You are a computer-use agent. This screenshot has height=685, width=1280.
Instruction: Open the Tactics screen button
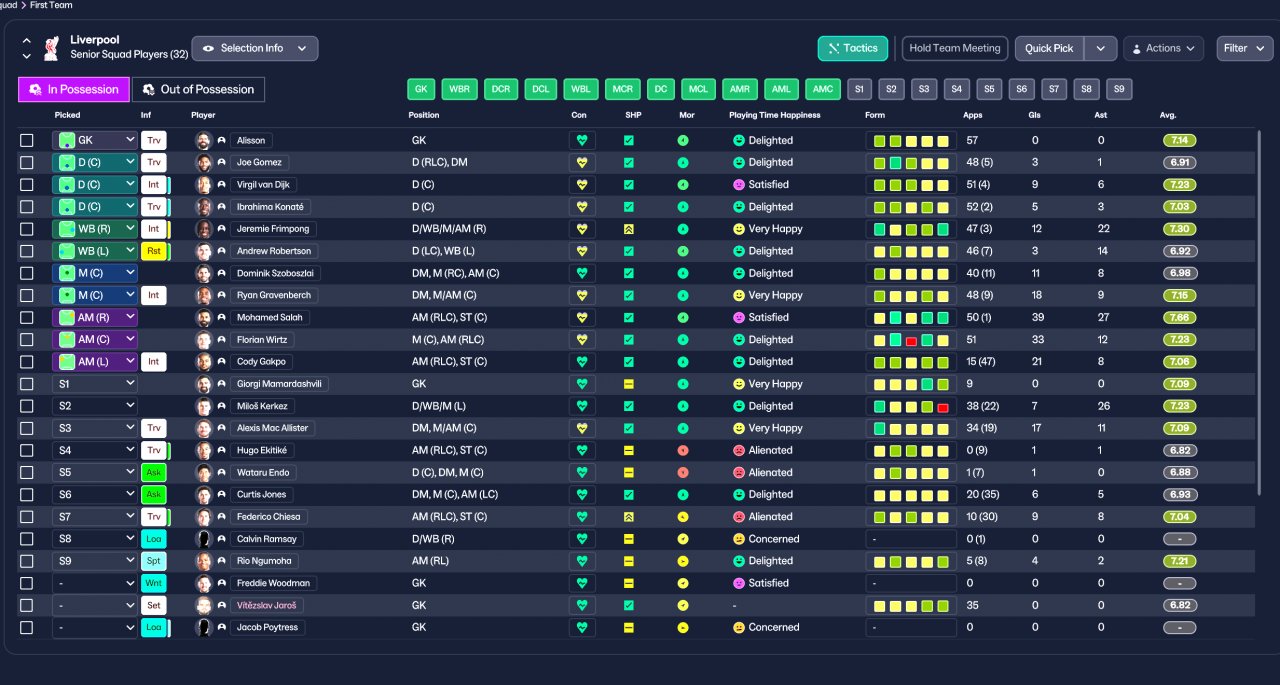pos(853,48)
